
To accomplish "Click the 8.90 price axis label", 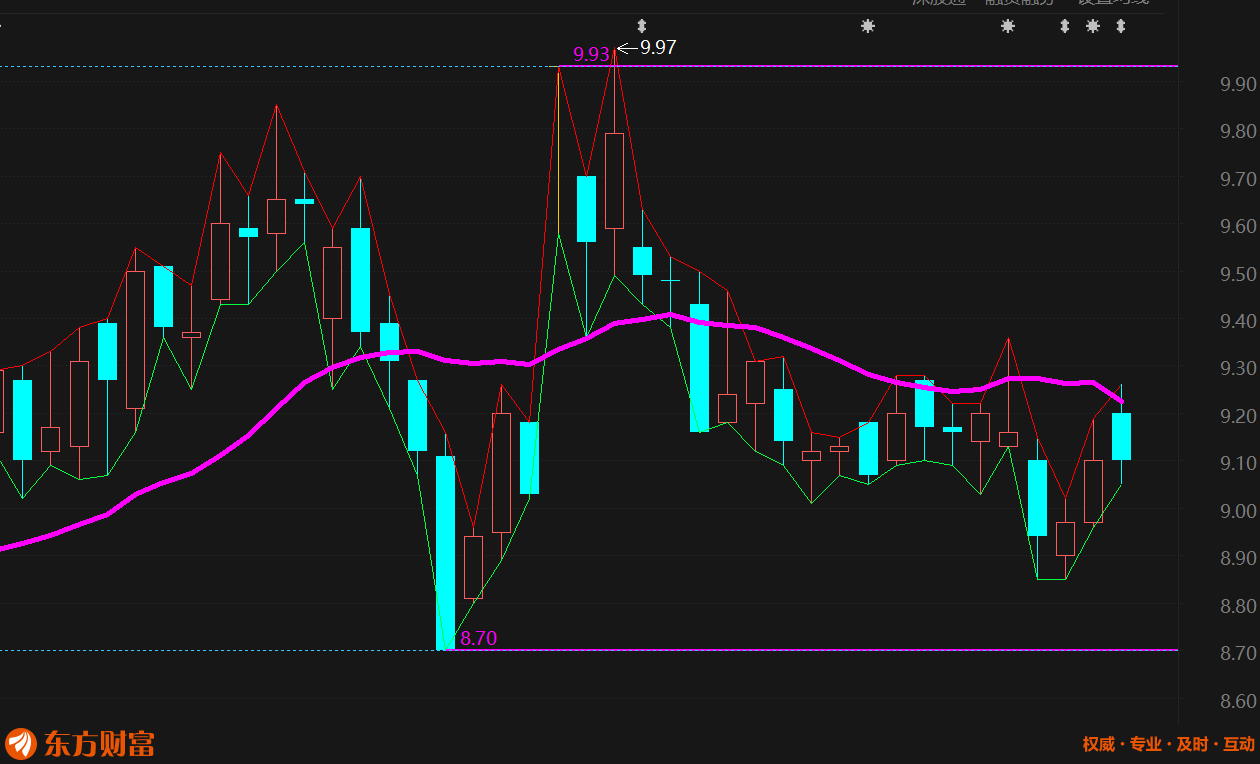I will (x=1238, y=558).
